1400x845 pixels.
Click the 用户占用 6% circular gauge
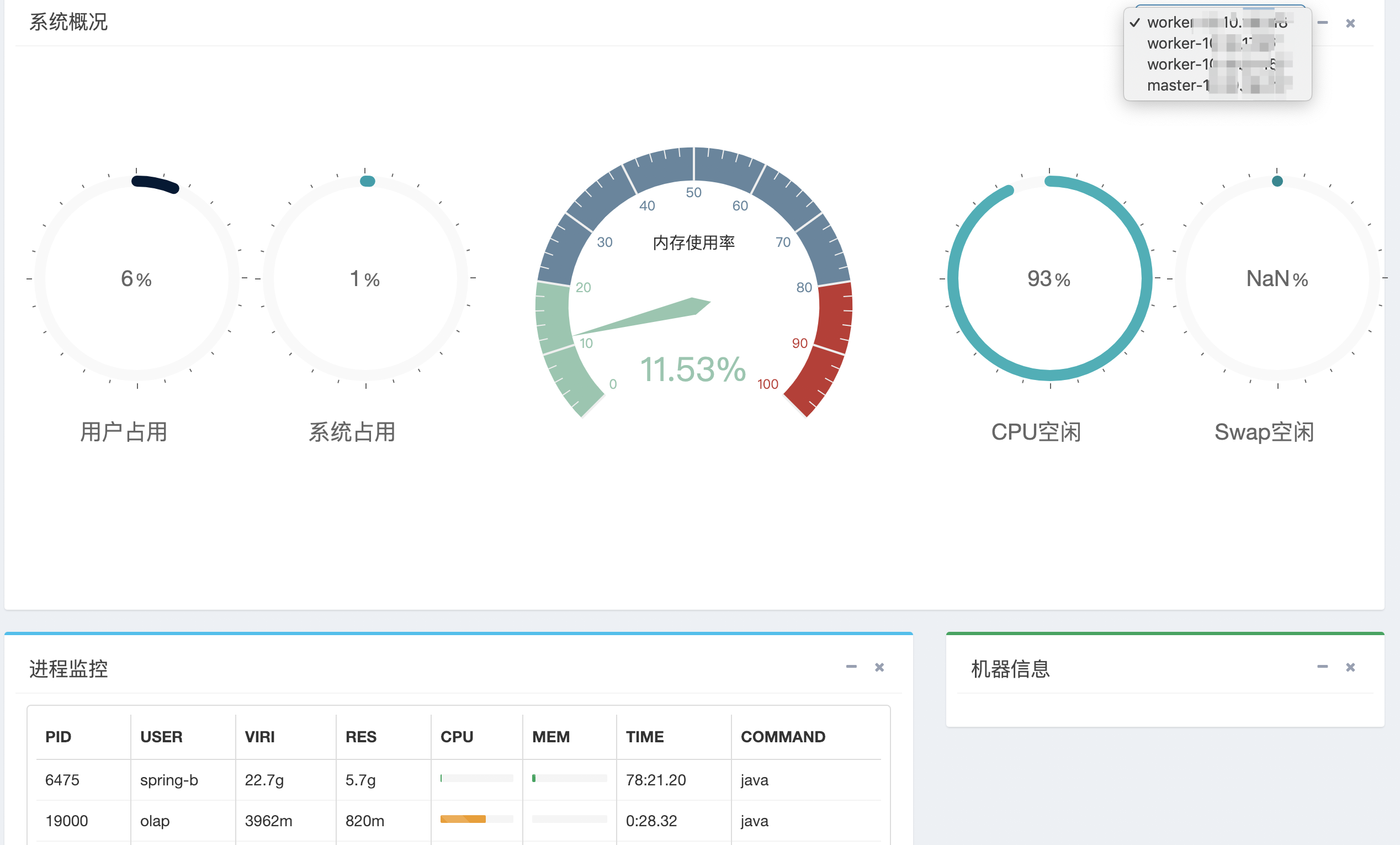coord(136,278)
